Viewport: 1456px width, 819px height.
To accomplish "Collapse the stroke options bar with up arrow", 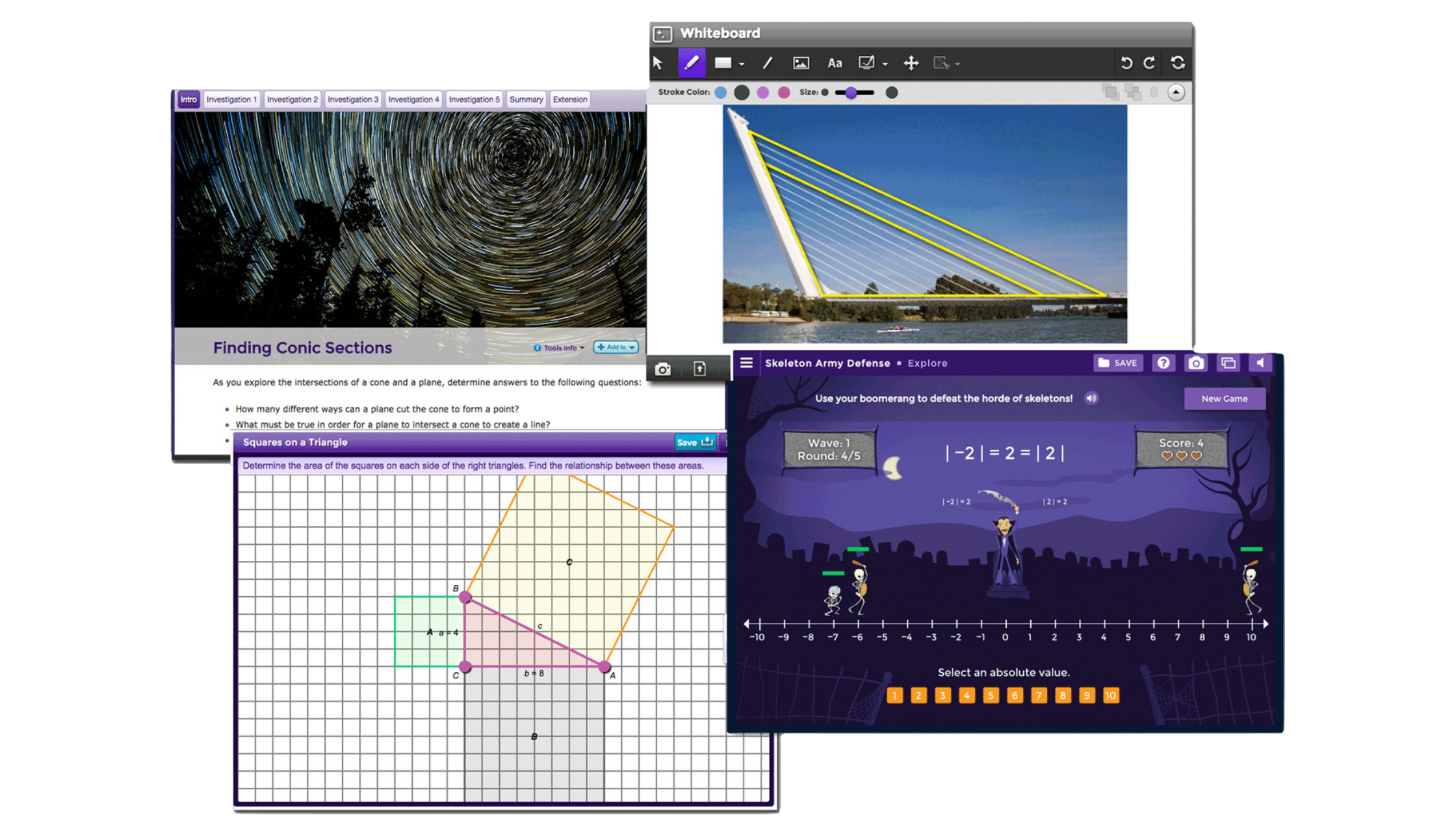I will tap(1176, 92).
